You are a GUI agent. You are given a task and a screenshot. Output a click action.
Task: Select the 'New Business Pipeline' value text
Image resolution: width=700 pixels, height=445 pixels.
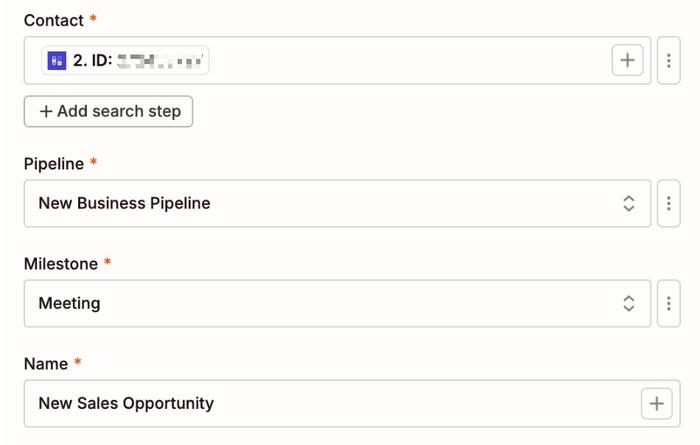124,203
